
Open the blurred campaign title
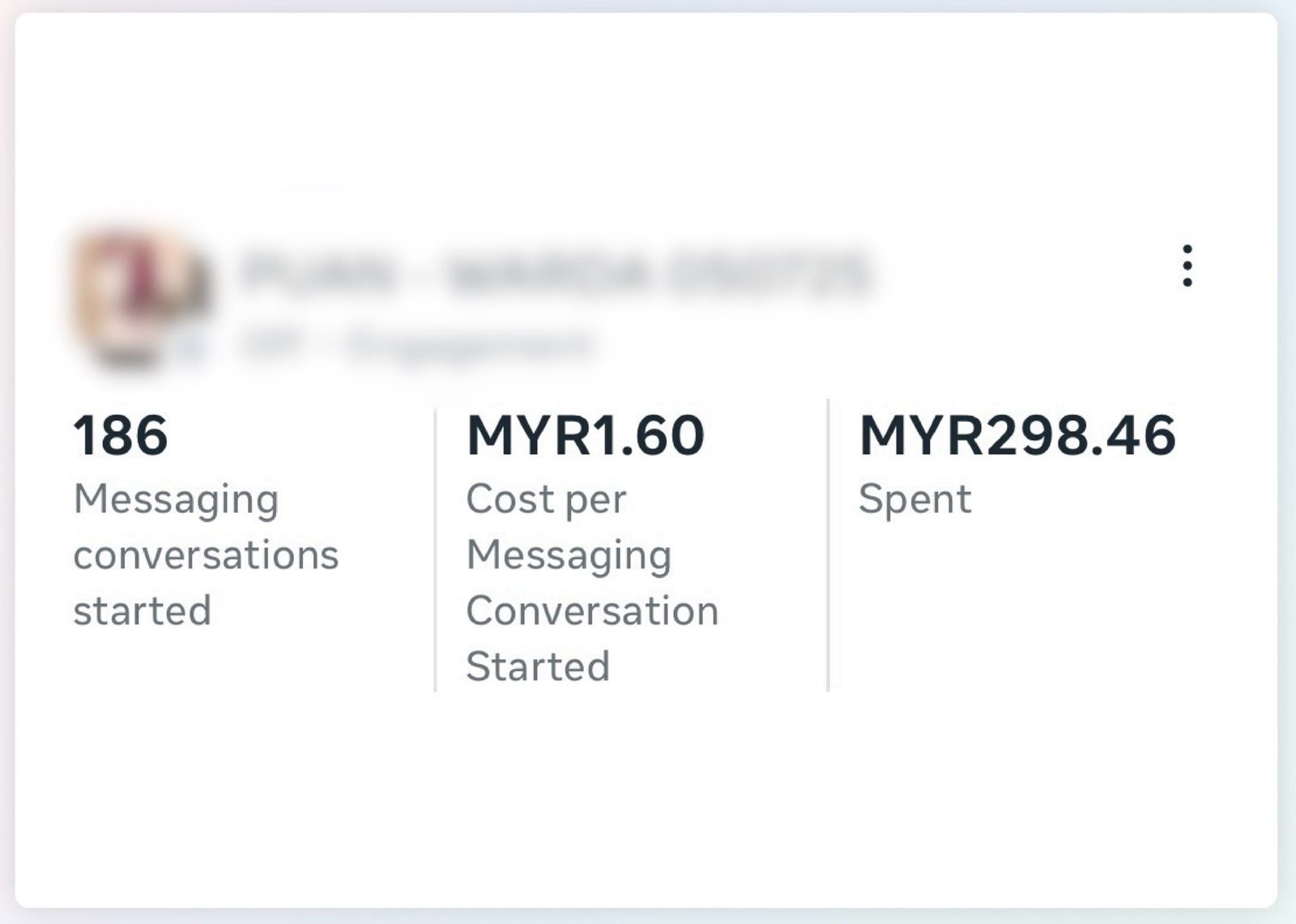coord(556,273)
